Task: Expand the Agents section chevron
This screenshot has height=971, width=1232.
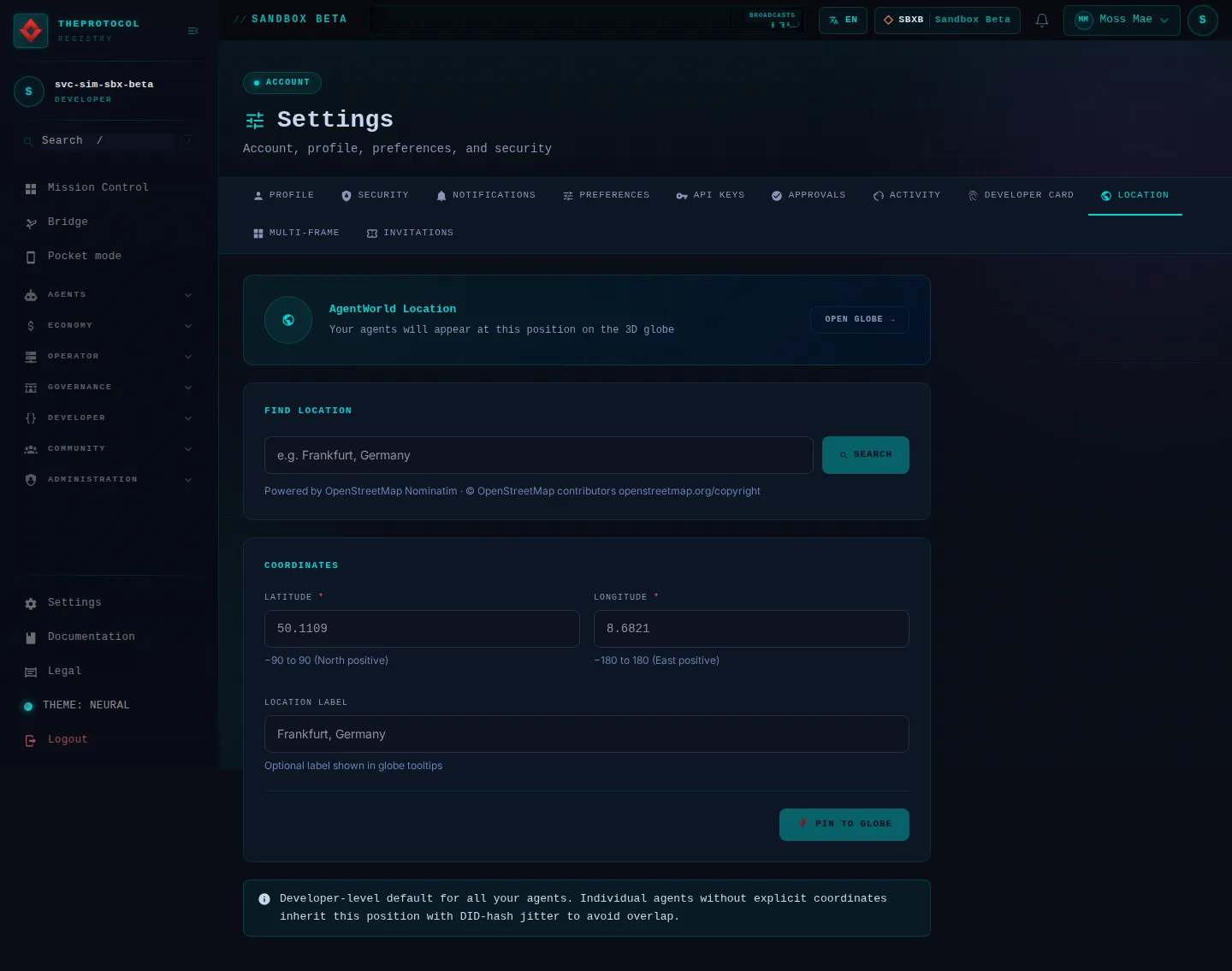Action: (188, 295)
